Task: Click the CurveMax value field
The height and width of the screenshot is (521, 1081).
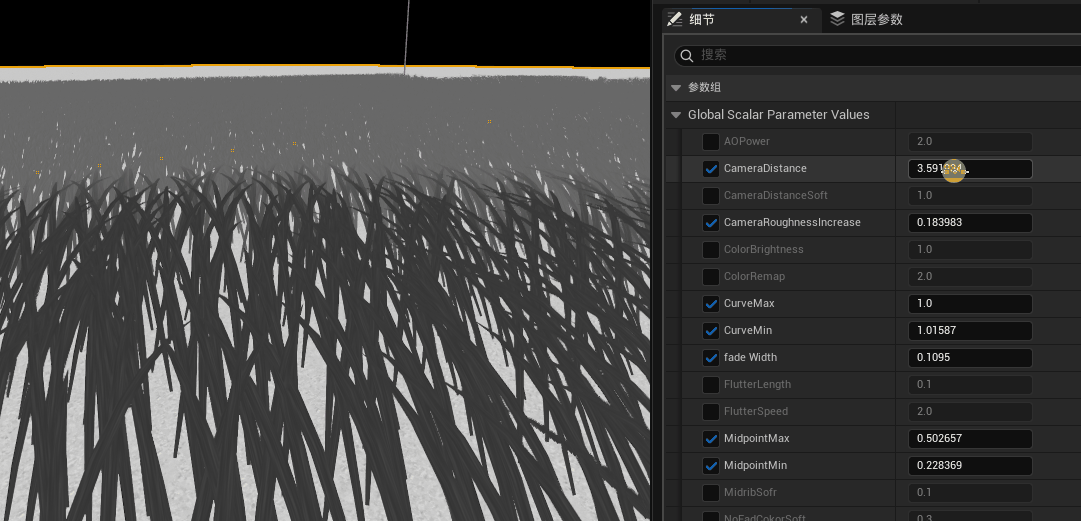Action: point(970,304)
